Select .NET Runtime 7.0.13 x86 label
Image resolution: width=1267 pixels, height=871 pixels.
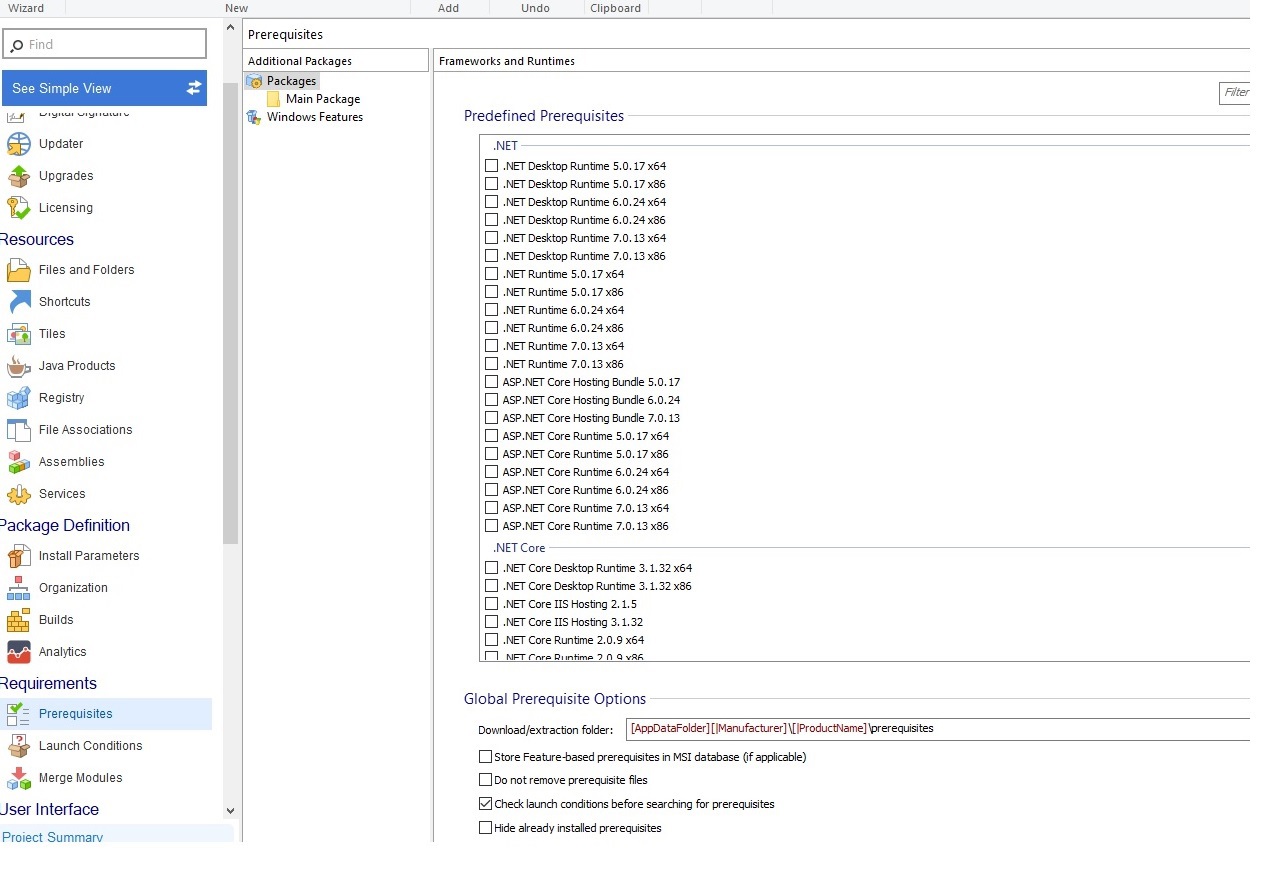click(x=563, y=364)
